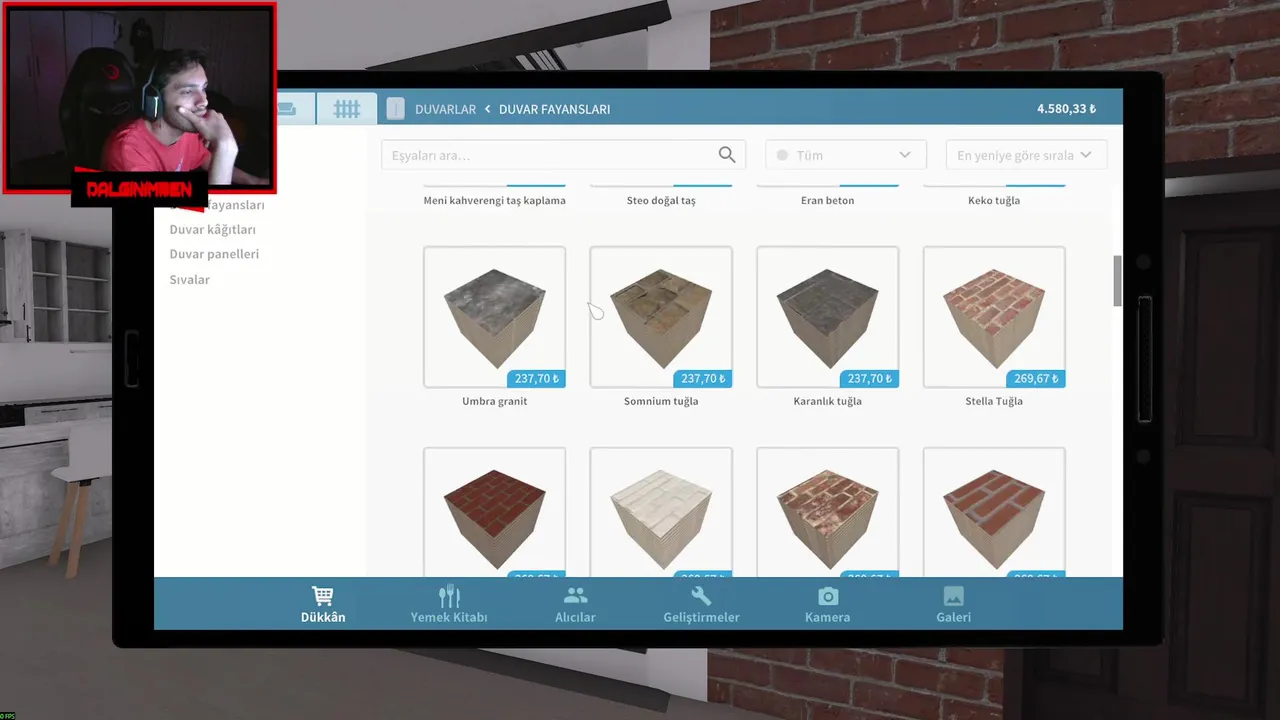Click the Keko tuğla label
Viewport: 1280px width, 720px height.
[994, 200]
